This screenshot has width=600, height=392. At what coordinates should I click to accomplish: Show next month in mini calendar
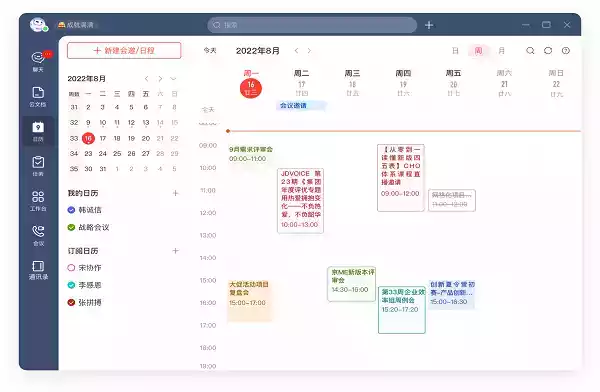160,78
